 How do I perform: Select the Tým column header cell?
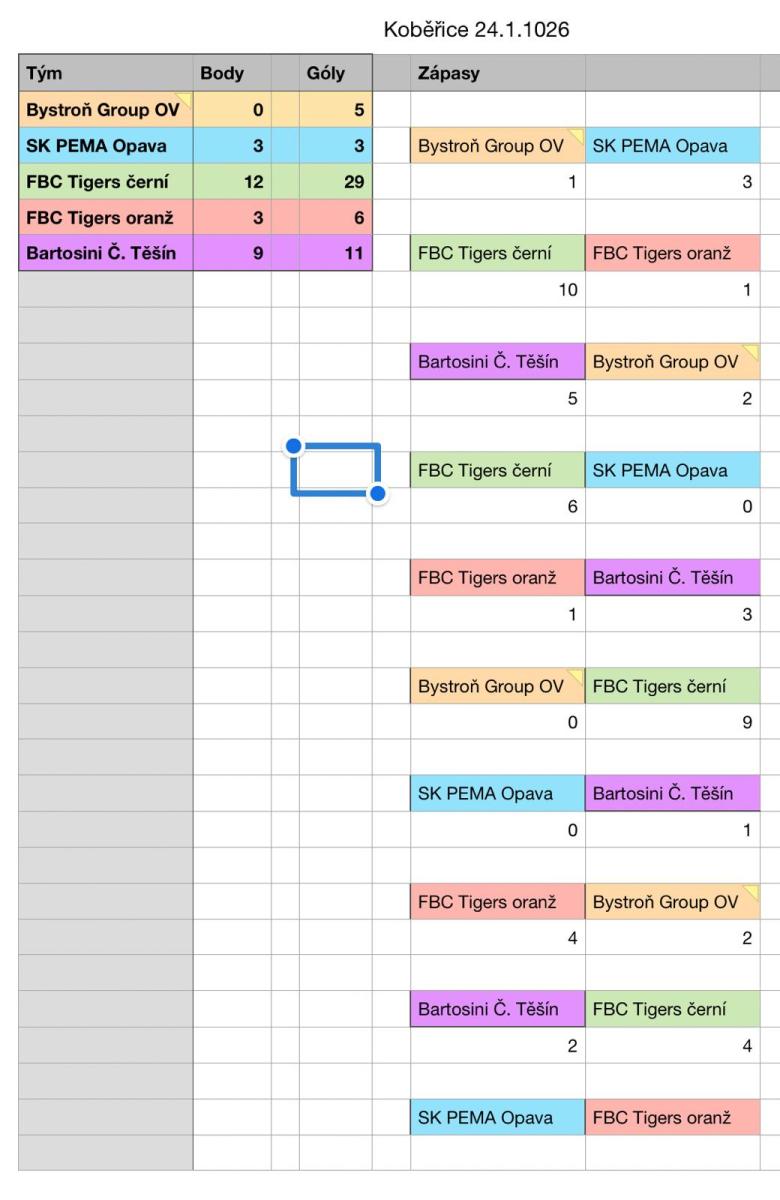(105, 73)
